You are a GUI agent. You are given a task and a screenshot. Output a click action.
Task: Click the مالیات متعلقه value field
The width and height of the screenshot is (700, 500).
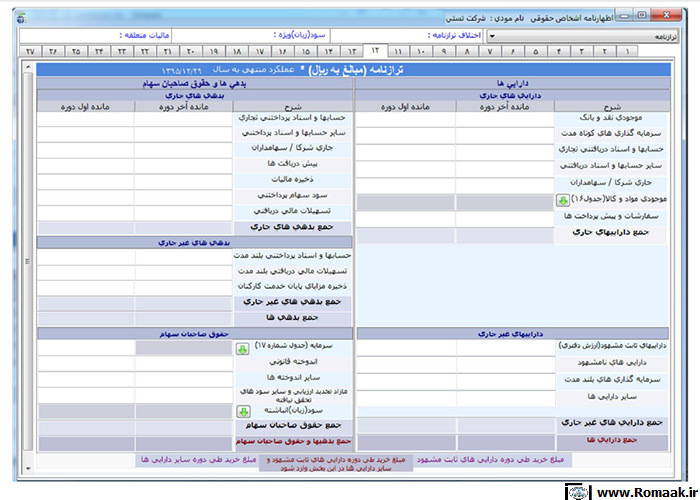[68, 36]
